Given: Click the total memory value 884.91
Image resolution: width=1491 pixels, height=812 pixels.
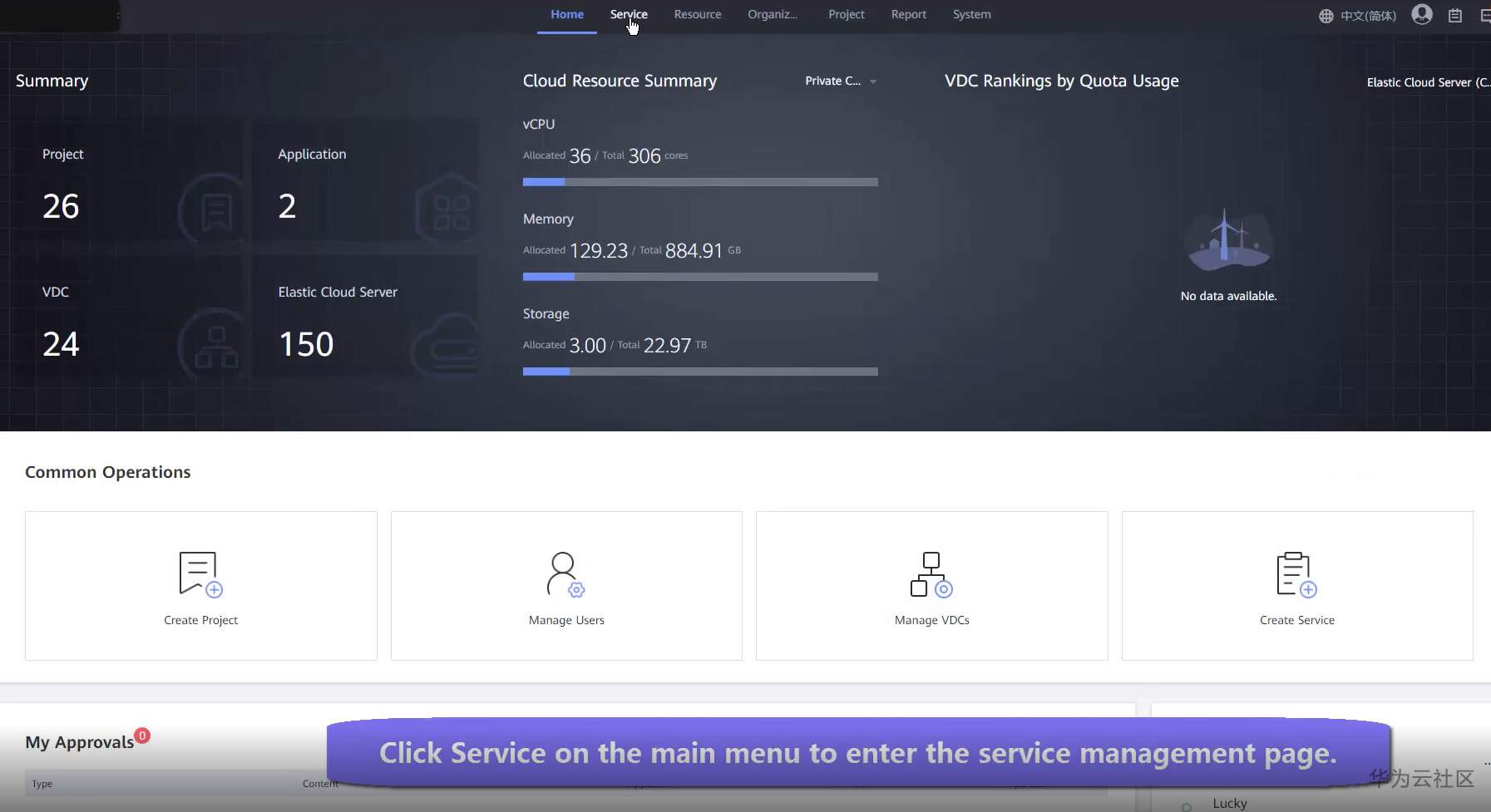Looking at the screenshot, I should click(694, 251).
